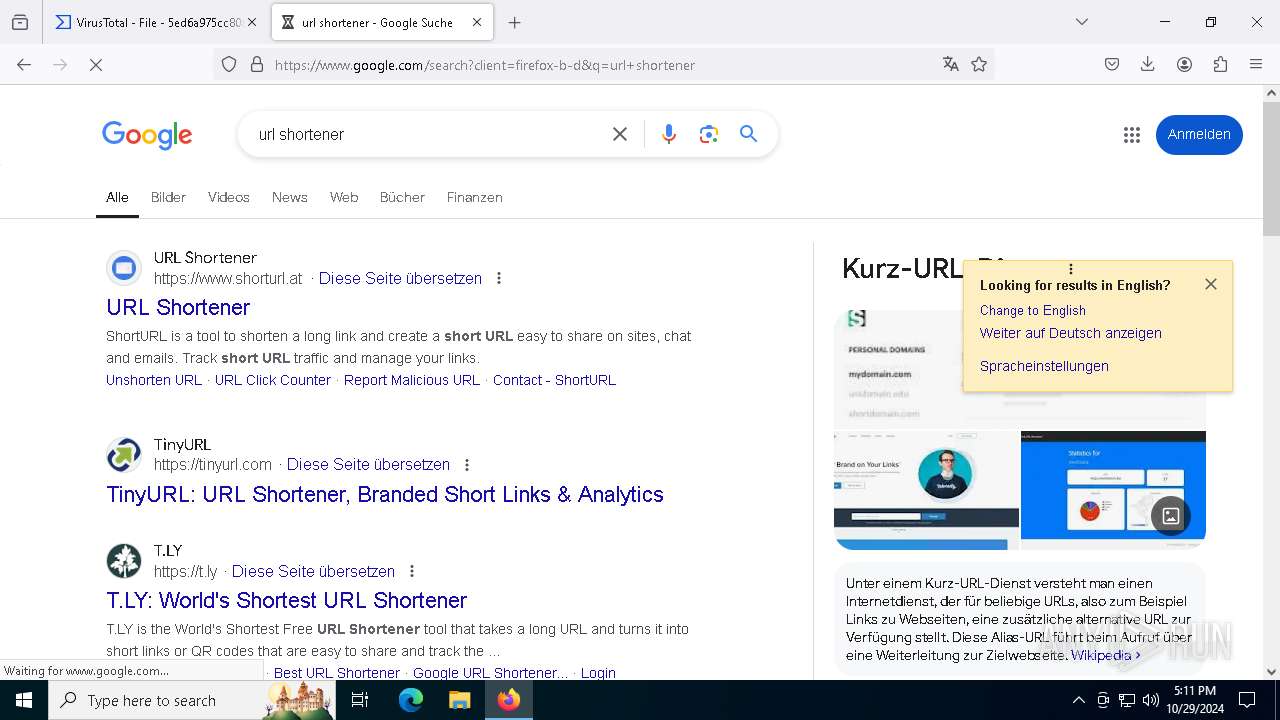Open Spracheinstellungen link
The image size is (1280, 720).
[1044, 366]
